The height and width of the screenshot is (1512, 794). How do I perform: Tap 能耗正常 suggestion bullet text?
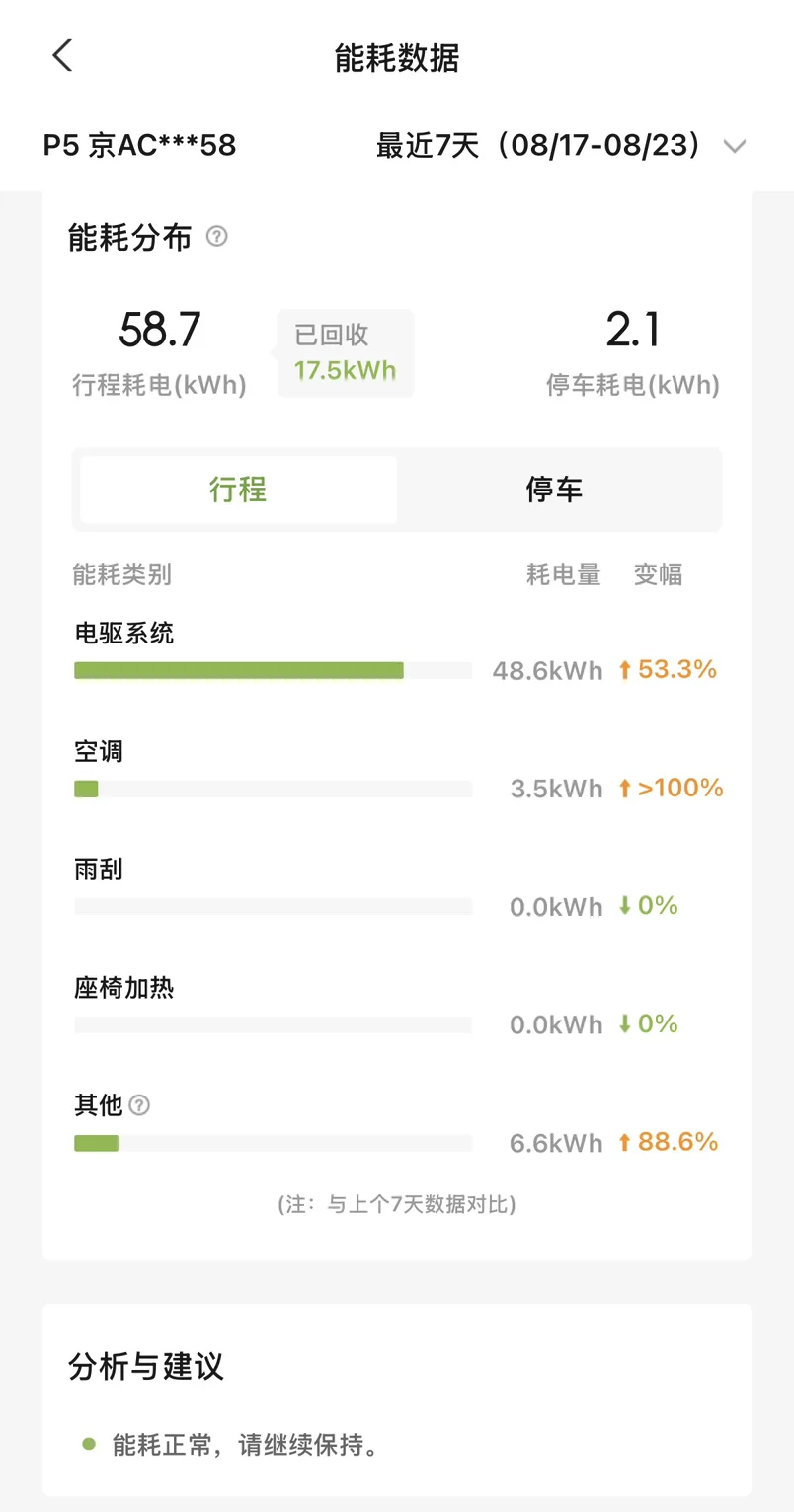click(246, 1447)
